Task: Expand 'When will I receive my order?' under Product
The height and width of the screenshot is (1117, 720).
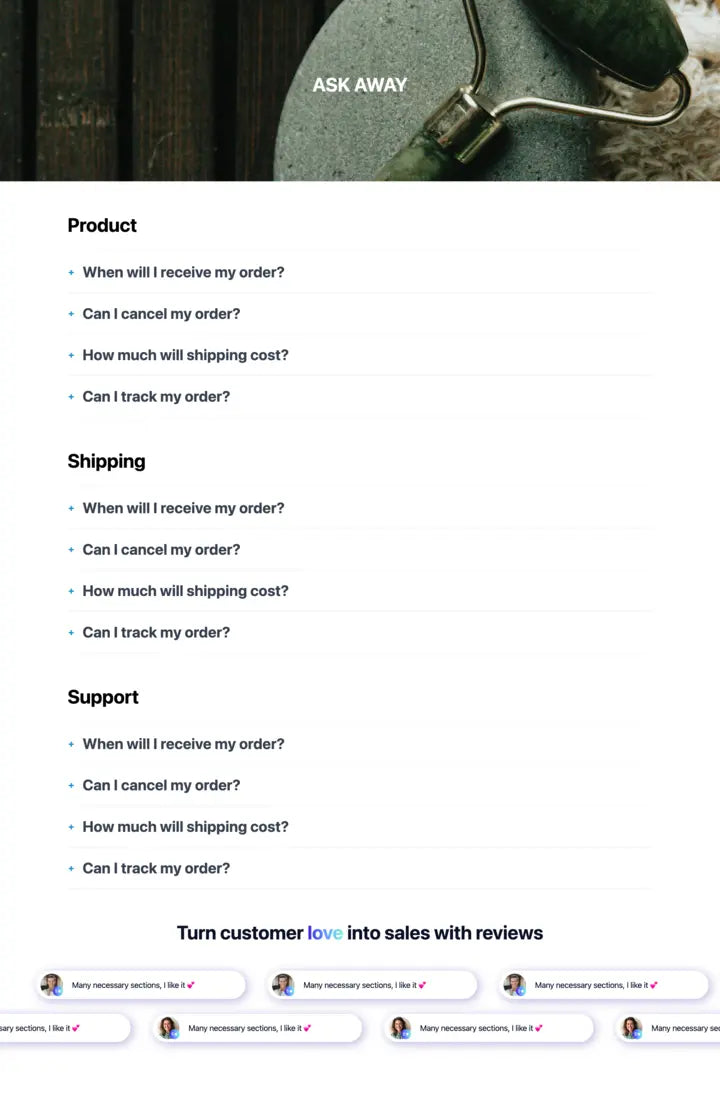Action: [x=183, y=272]
